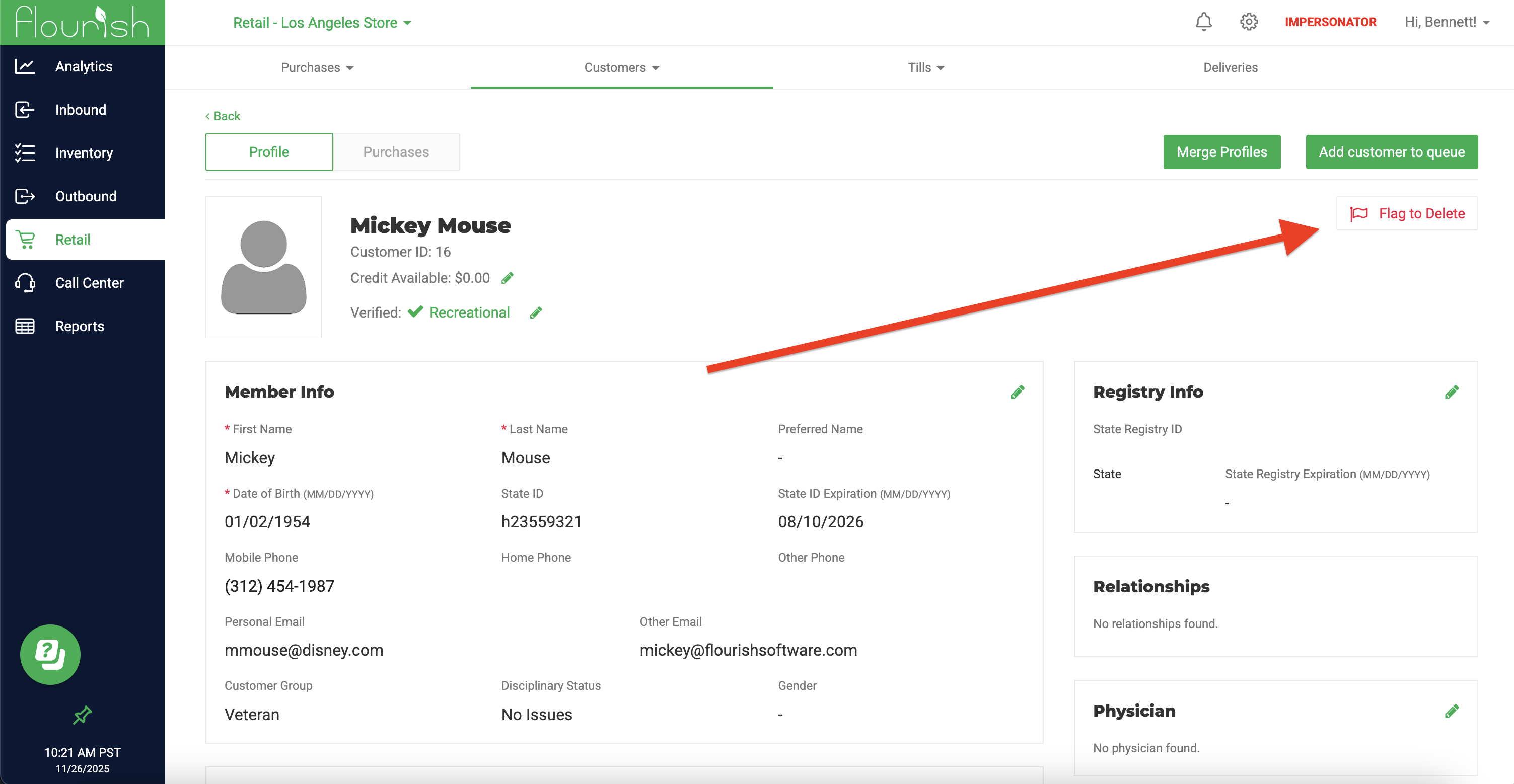The image size is (1514, 784).
Task: Edit Credit Available with the pencil icon
Action: coord(507,278)
